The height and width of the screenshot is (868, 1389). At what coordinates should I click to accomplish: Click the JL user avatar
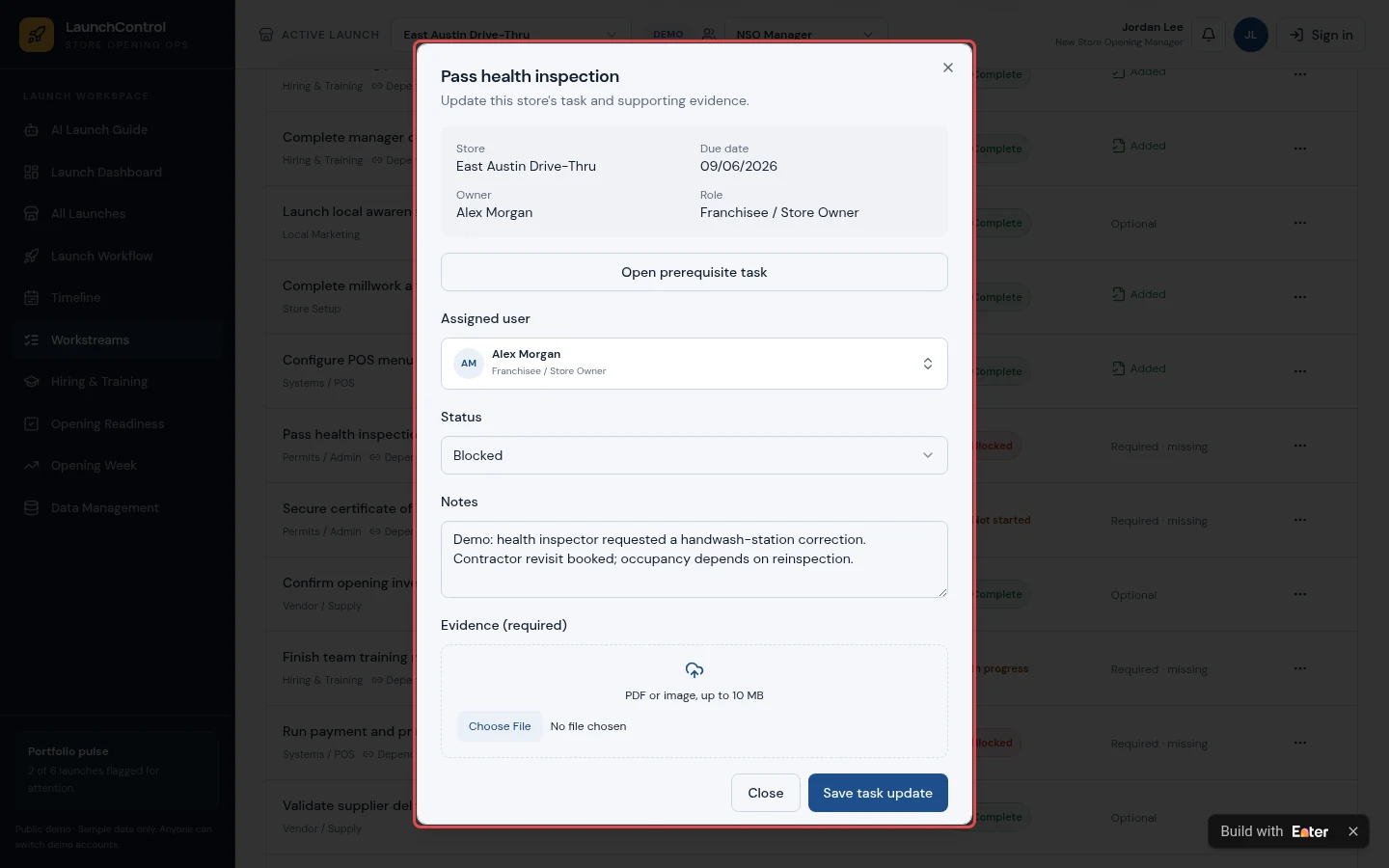coord(1251,35)
